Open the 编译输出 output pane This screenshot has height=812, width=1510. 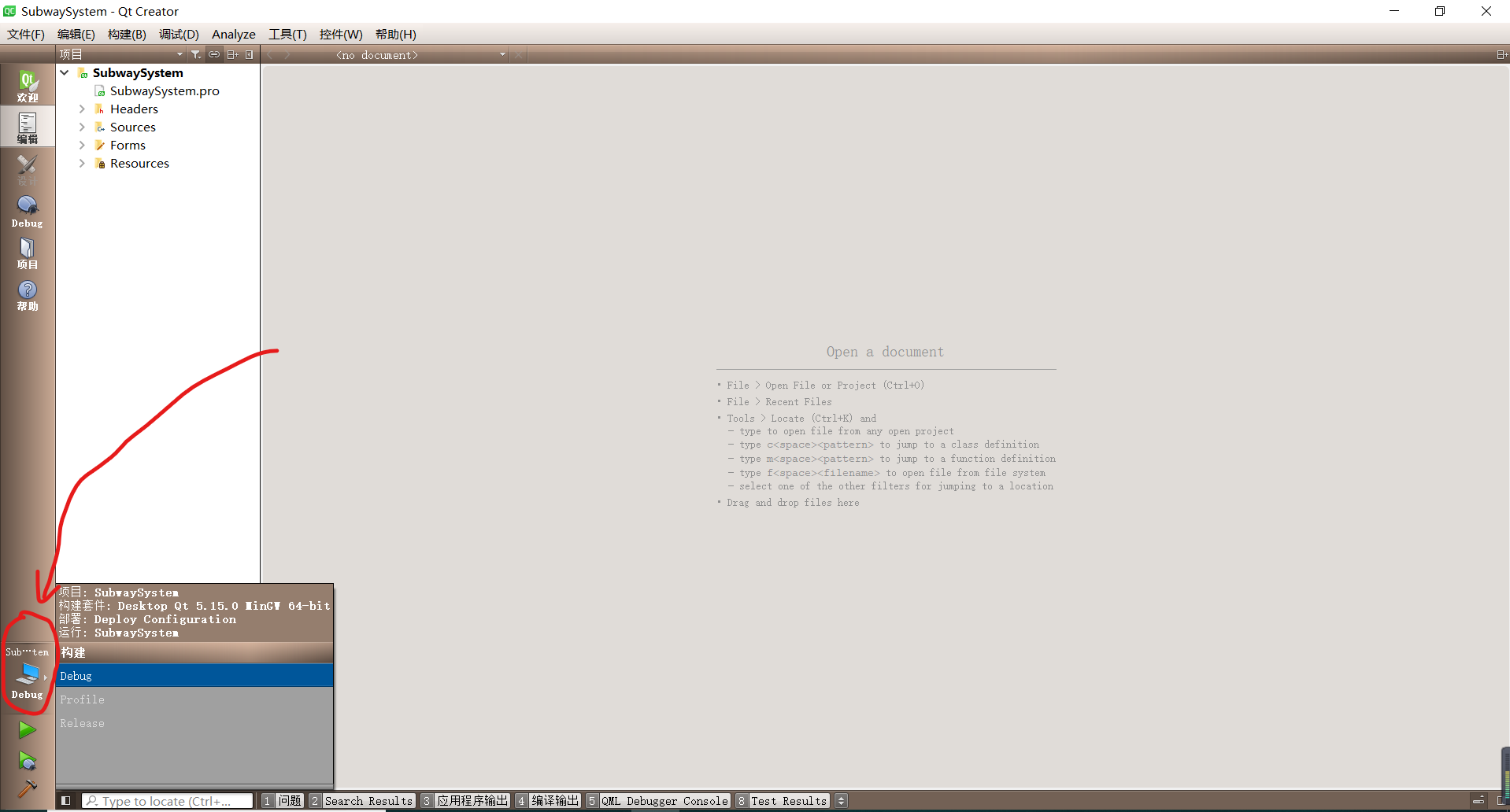pyautogui.click(x=548, y=801)
